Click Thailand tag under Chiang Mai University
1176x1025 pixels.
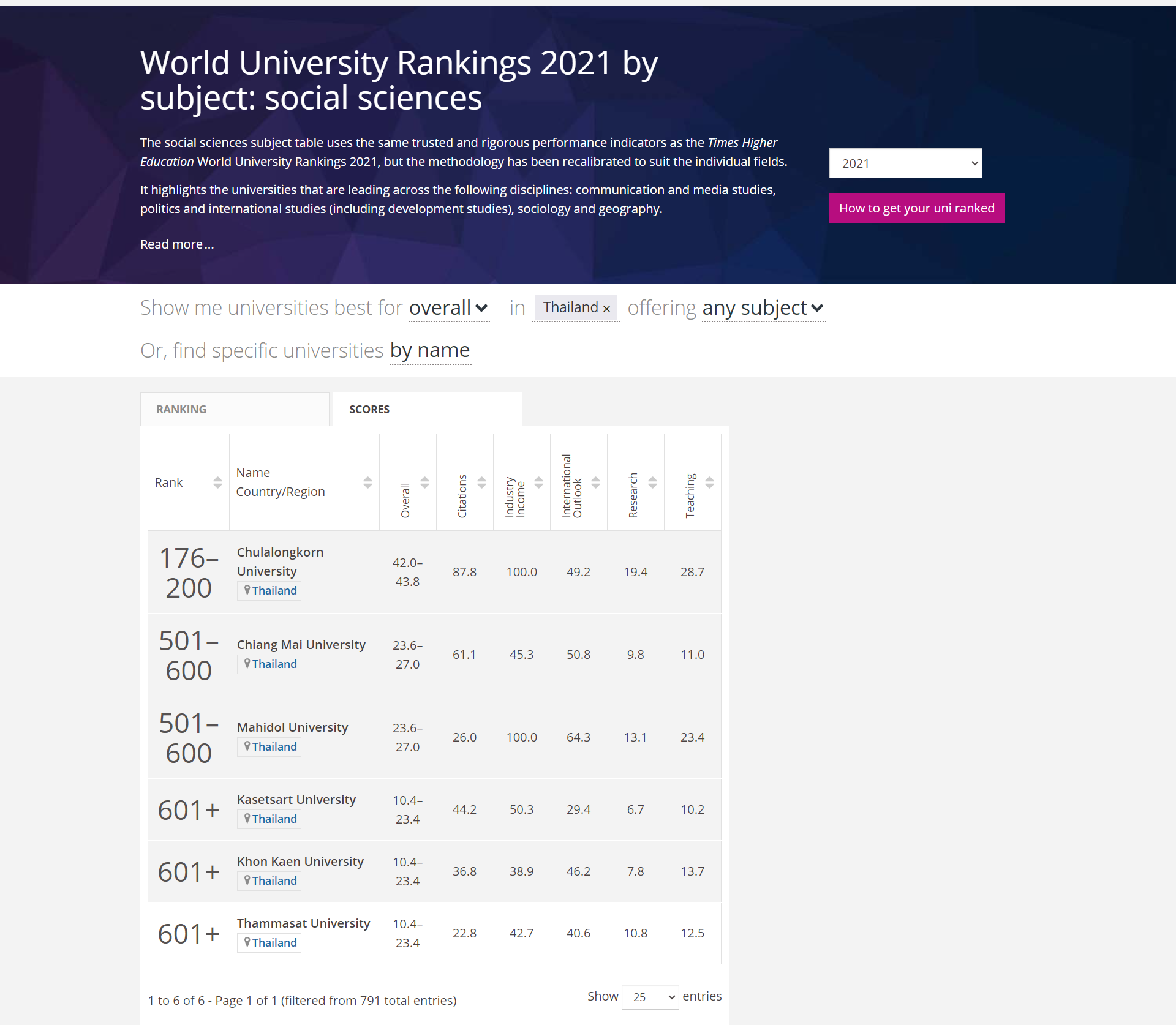point(269,664)
